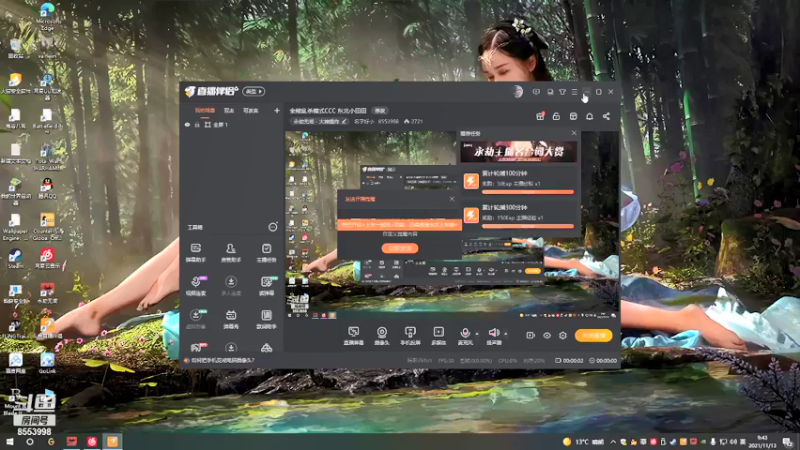Open the hamburger main menu in title bar
Viewport: 800px width, 450px height.
574,92
